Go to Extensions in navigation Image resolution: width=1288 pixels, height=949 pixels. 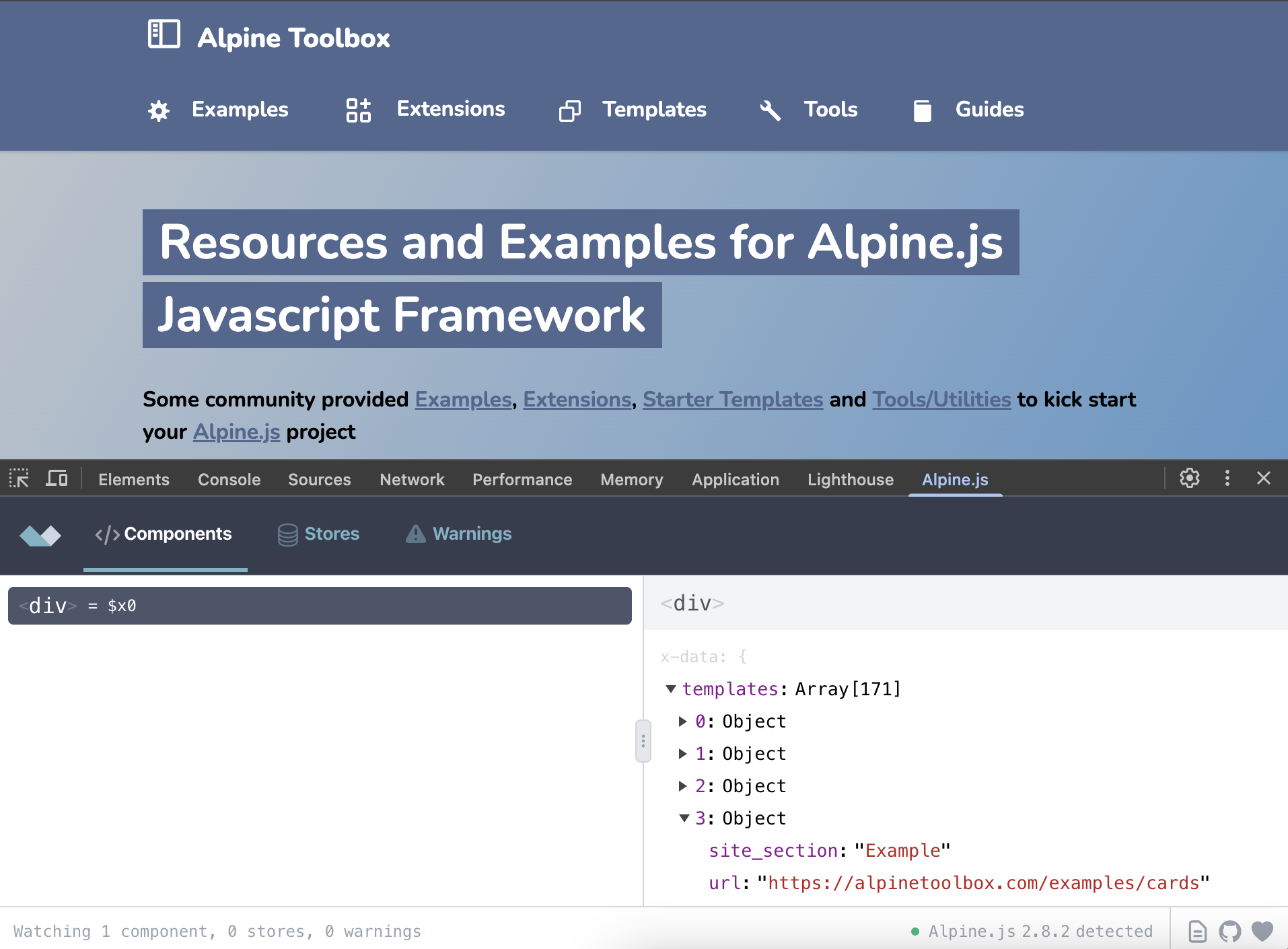point(451,109)
